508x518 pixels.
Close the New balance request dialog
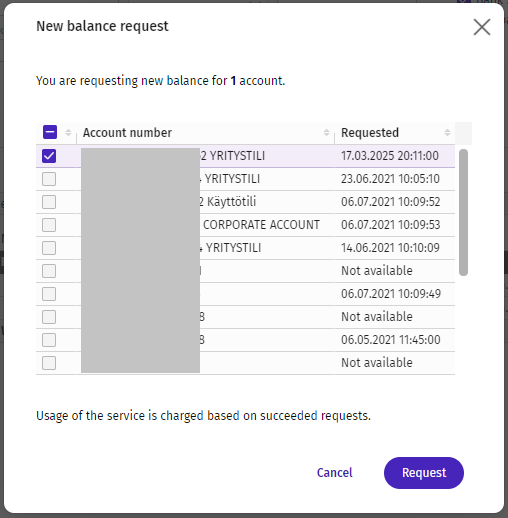click(482, 27)
